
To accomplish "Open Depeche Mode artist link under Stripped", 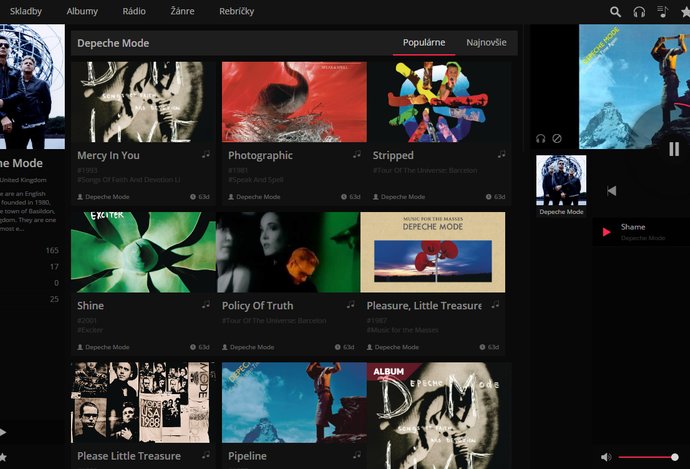I will click(x=403, y=197).
